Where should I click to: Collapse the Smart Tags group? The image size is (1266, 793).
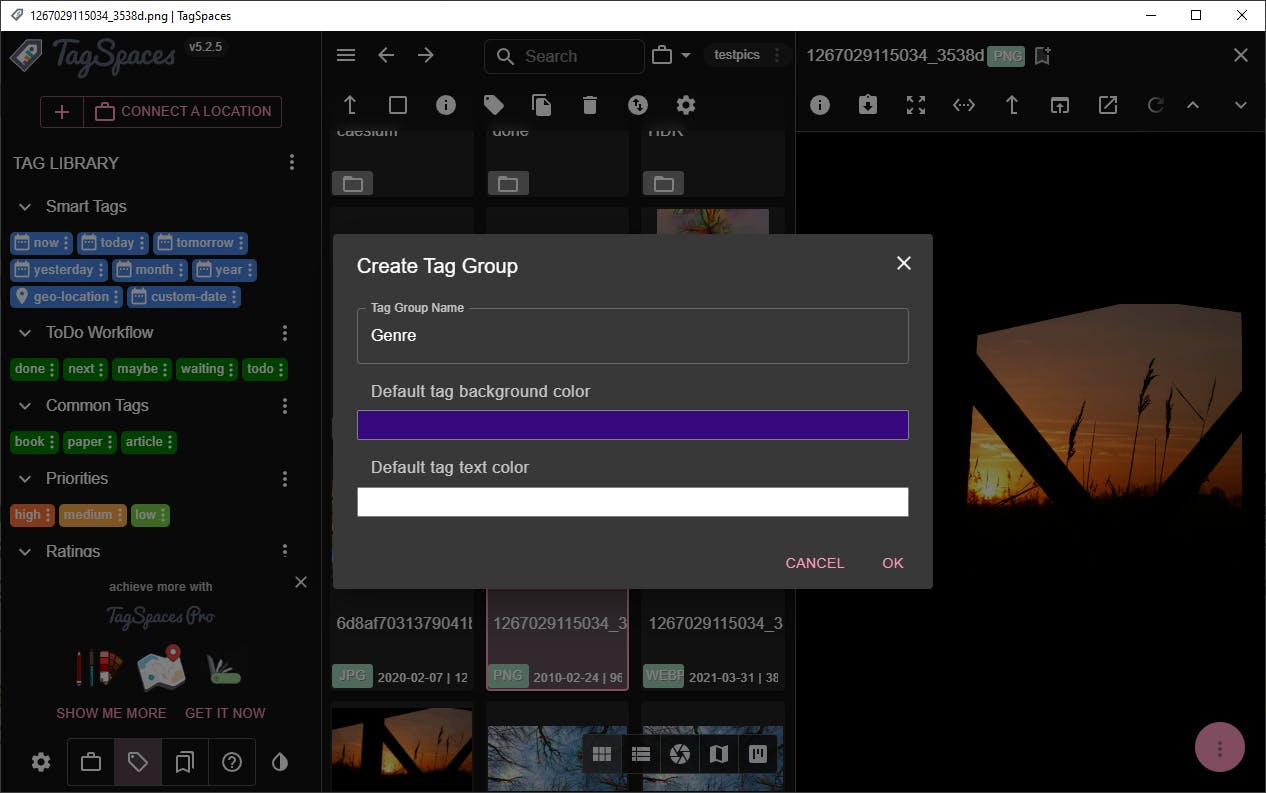pyautogui.click(x=25, y=207)
